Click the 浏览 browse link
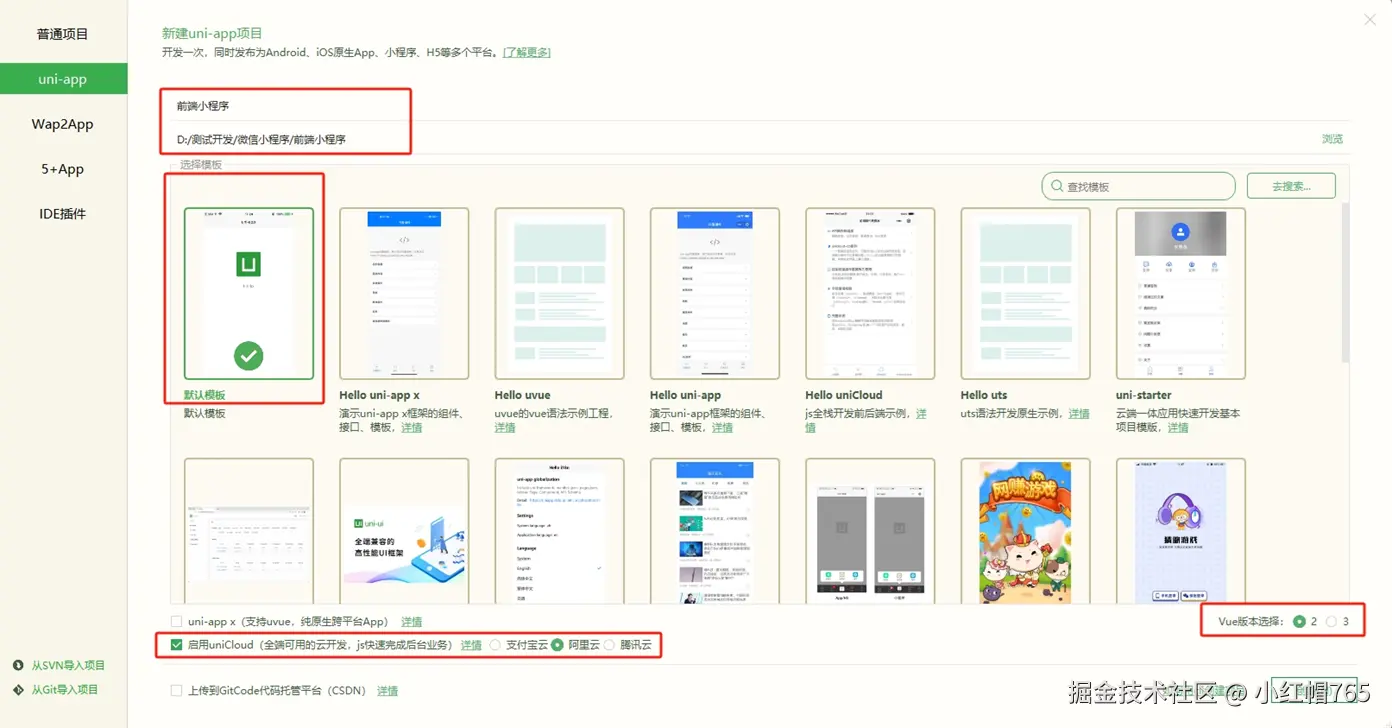 point(1332,139)
